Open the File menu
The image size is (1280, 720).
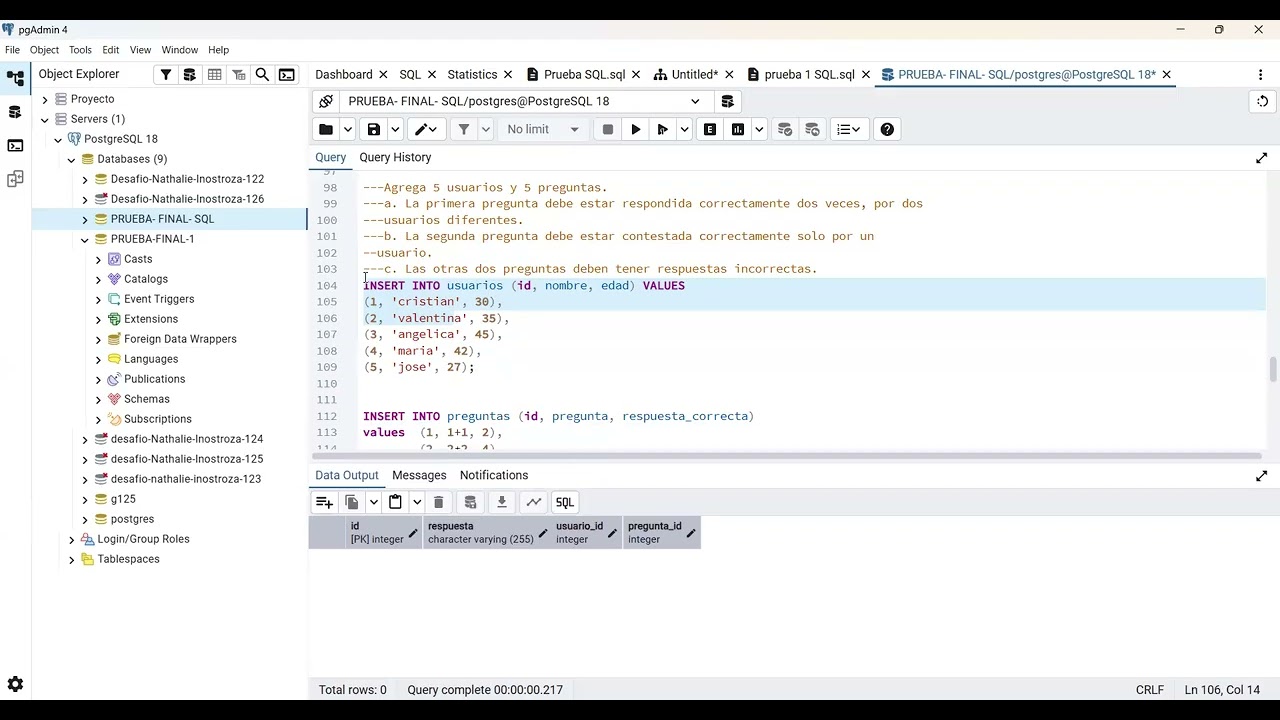(x=12, y=50)
